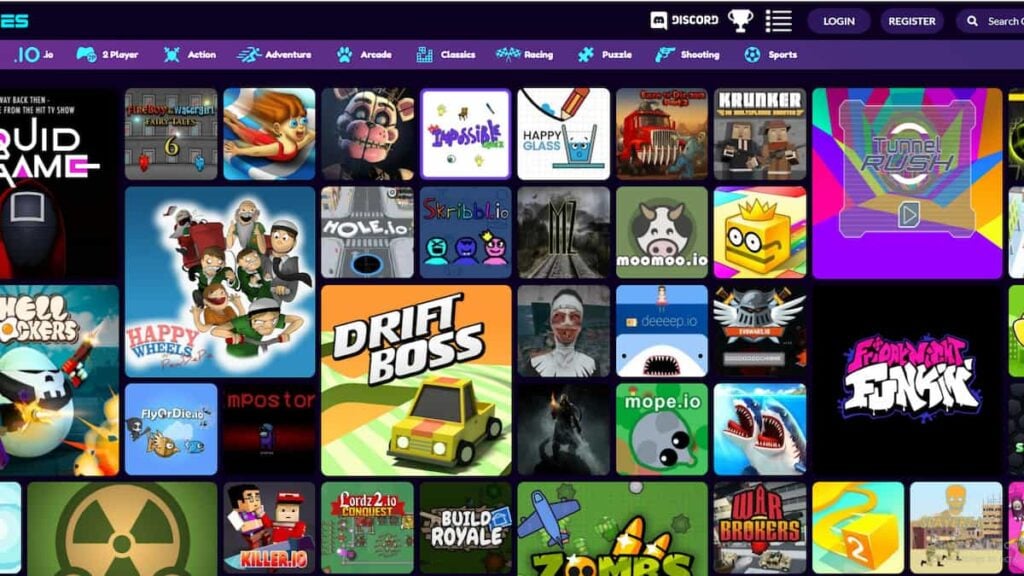Play Friday Night Funkin'
Viewport: 1024px width, 576px height.
click(907, 380)
